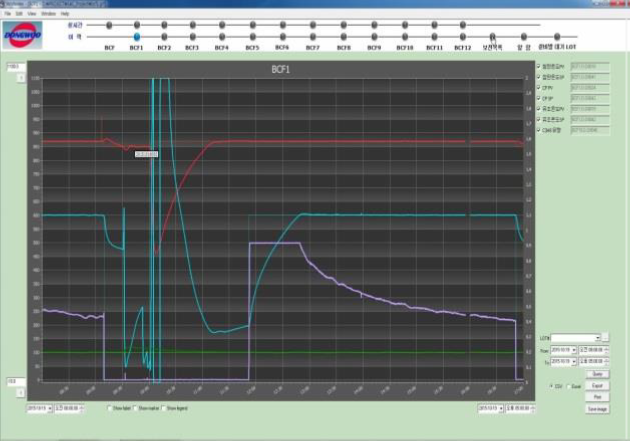Click the Dongwoo logo image
The height and width of the screenshot is (441, 630).
22,35
